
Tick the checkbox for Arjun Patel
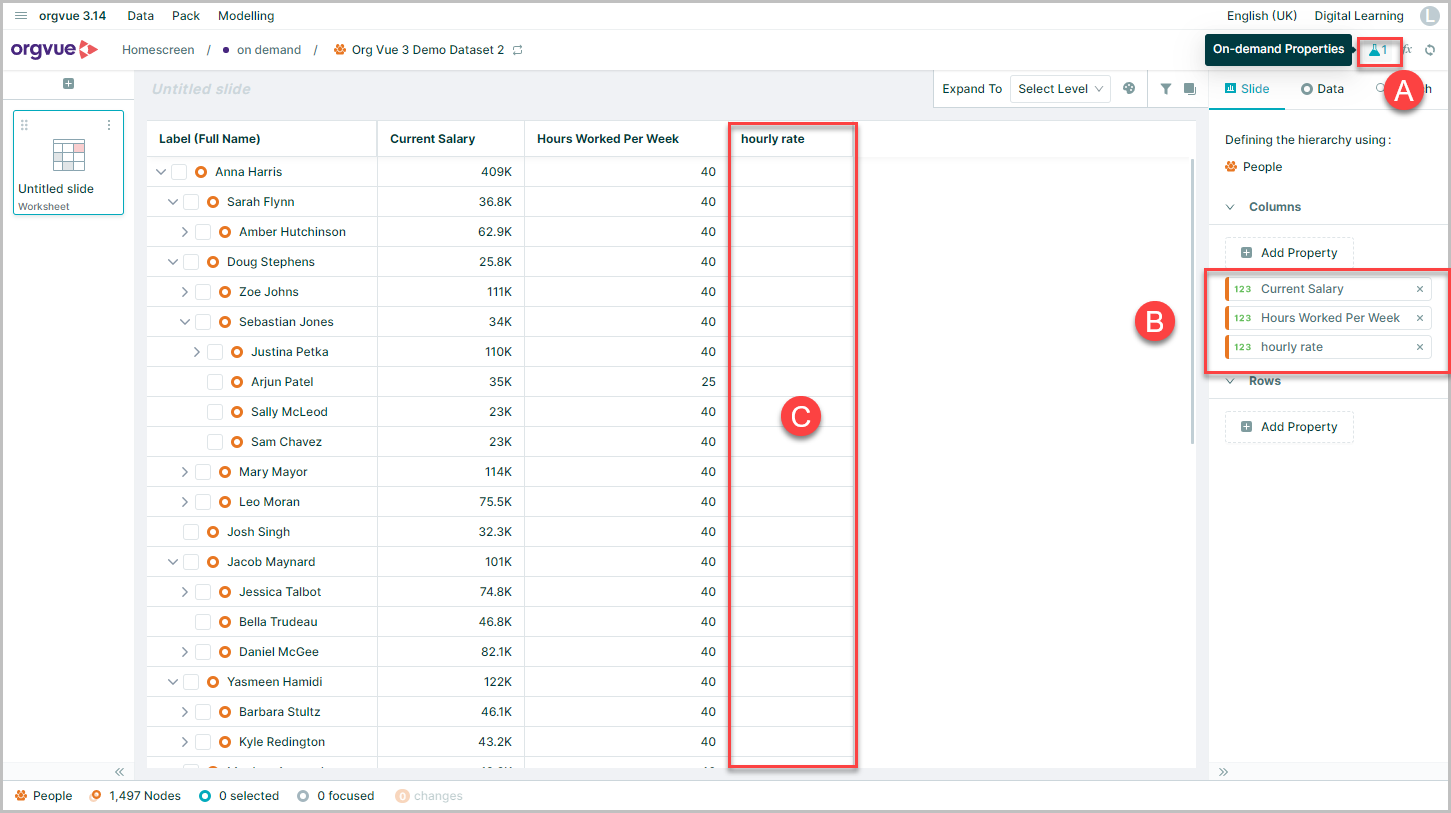click(215, 382)
